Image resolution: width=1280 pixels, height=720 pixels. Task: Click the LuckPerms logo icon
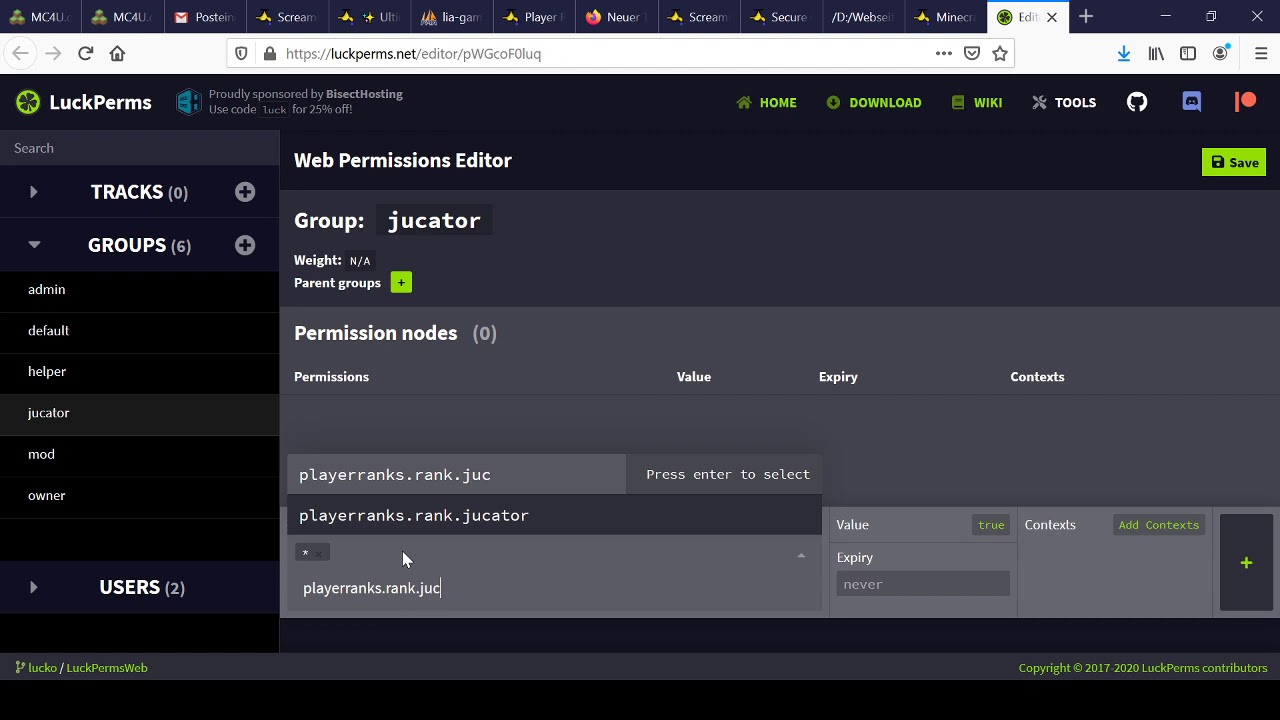(x=28, y=102)
